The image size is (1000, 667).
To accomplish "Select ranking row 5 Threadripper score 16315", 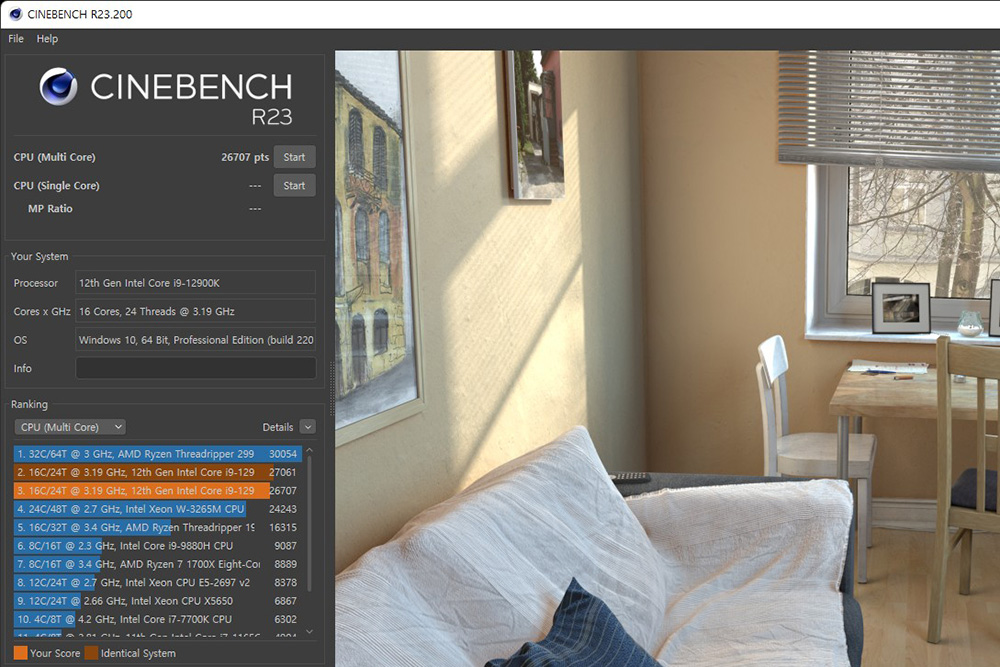I will pyautogui.click(x=157, y=527).
